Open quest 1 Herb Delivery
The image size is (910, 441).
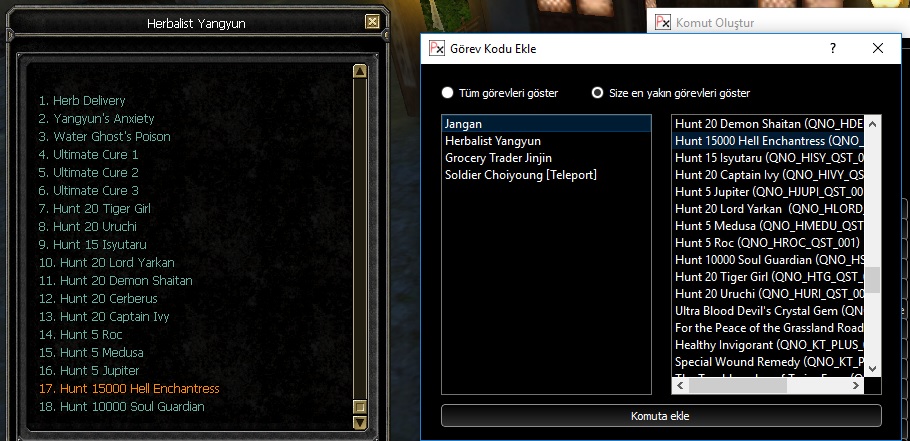tap(82, 101)
